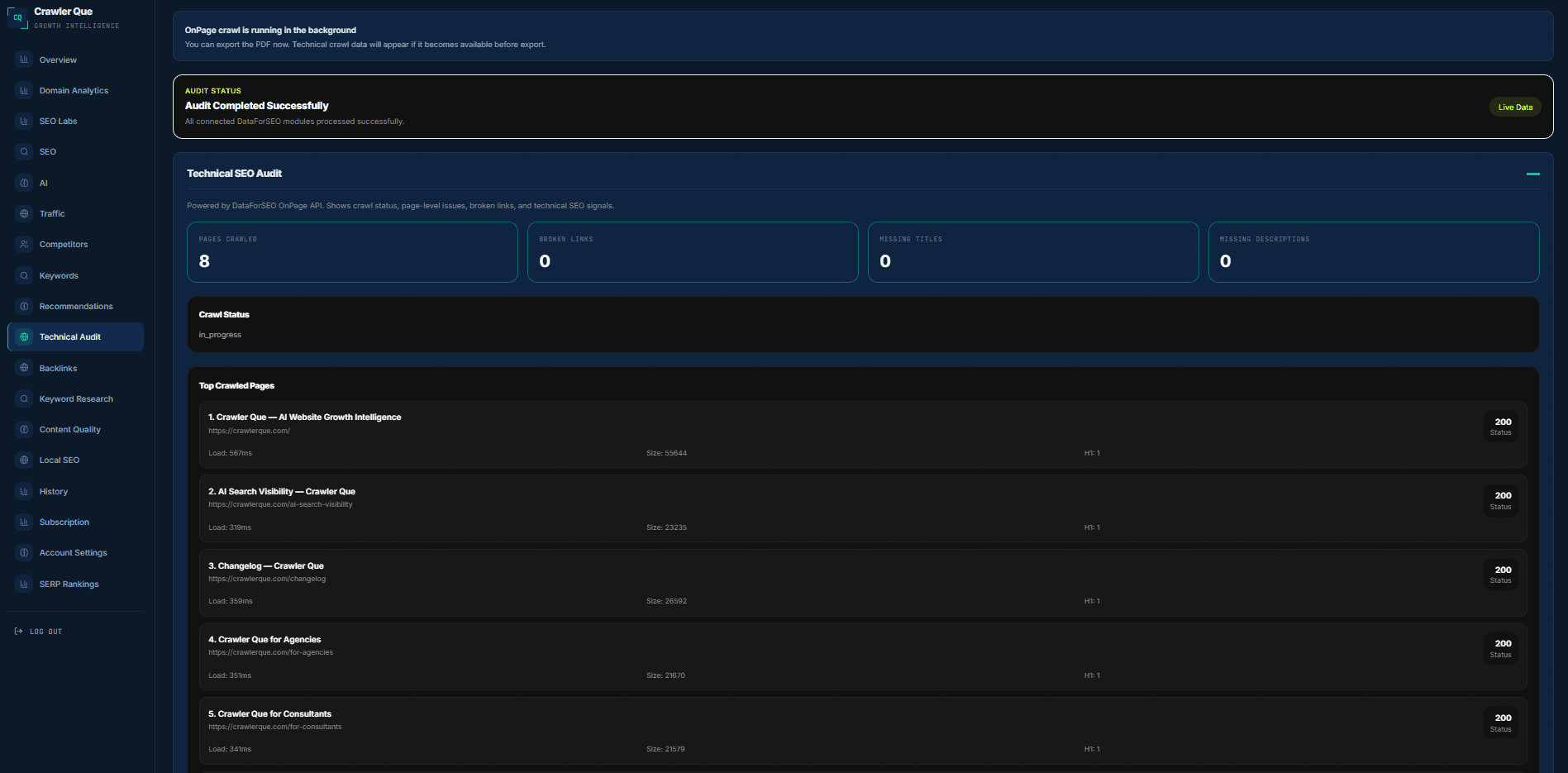Open Subscription settings page
1568x773 pixels.
point(75,522)
